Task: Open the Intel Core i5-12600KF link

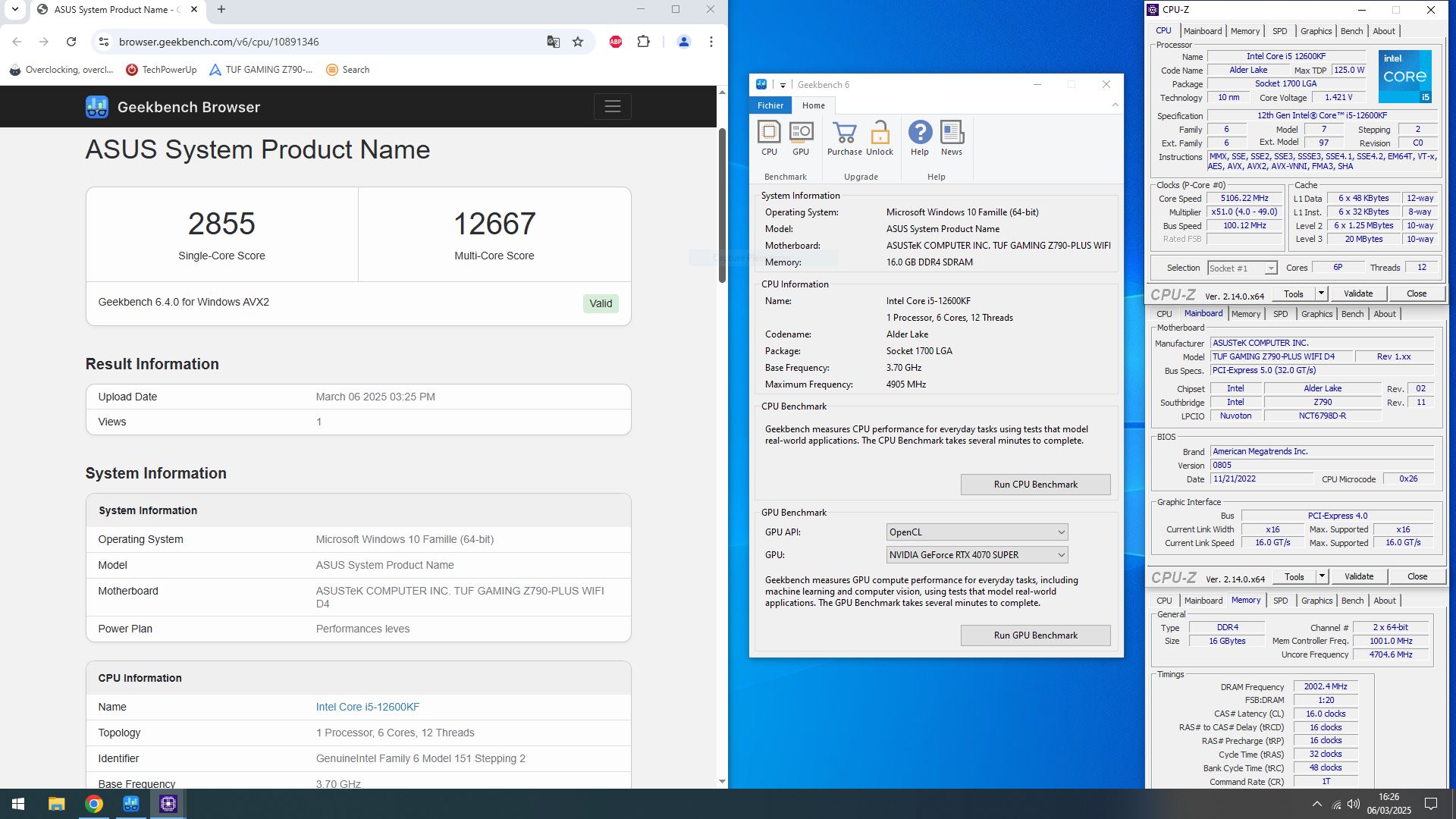Action: coord(367,707)
